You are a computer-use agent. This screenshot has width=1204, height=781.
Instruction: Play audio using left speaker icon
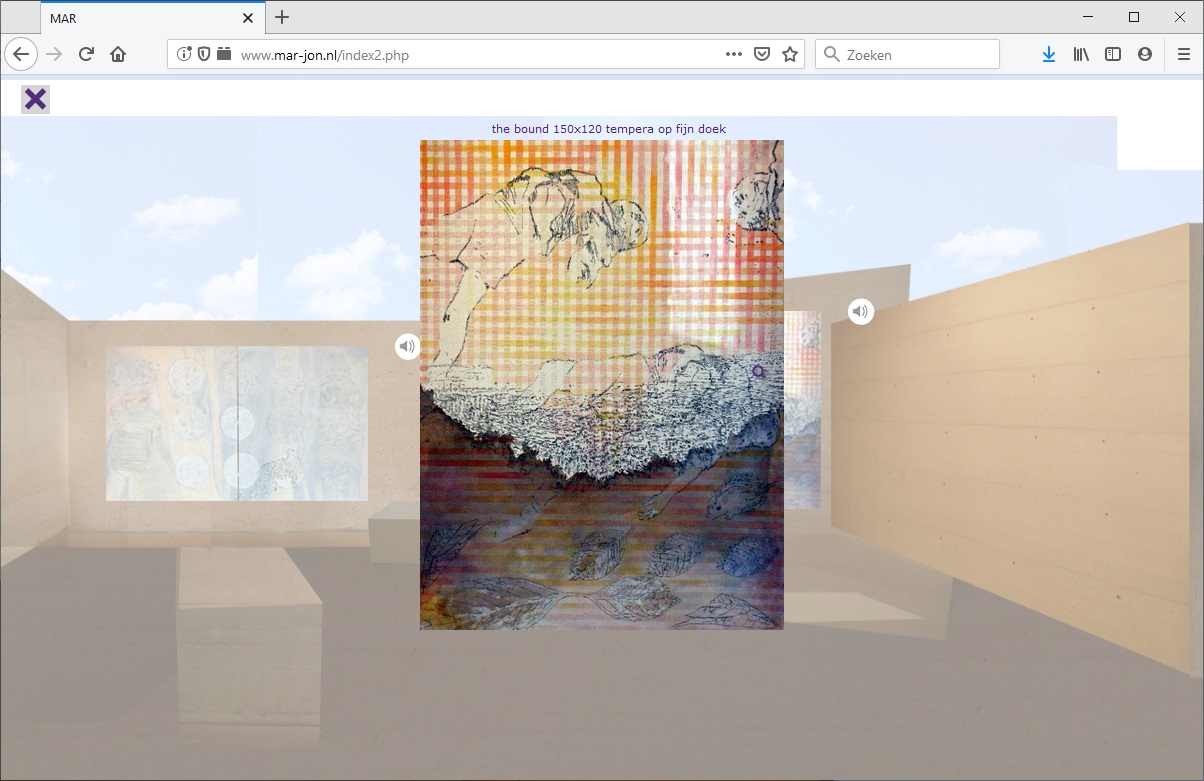tap(407, 346)
